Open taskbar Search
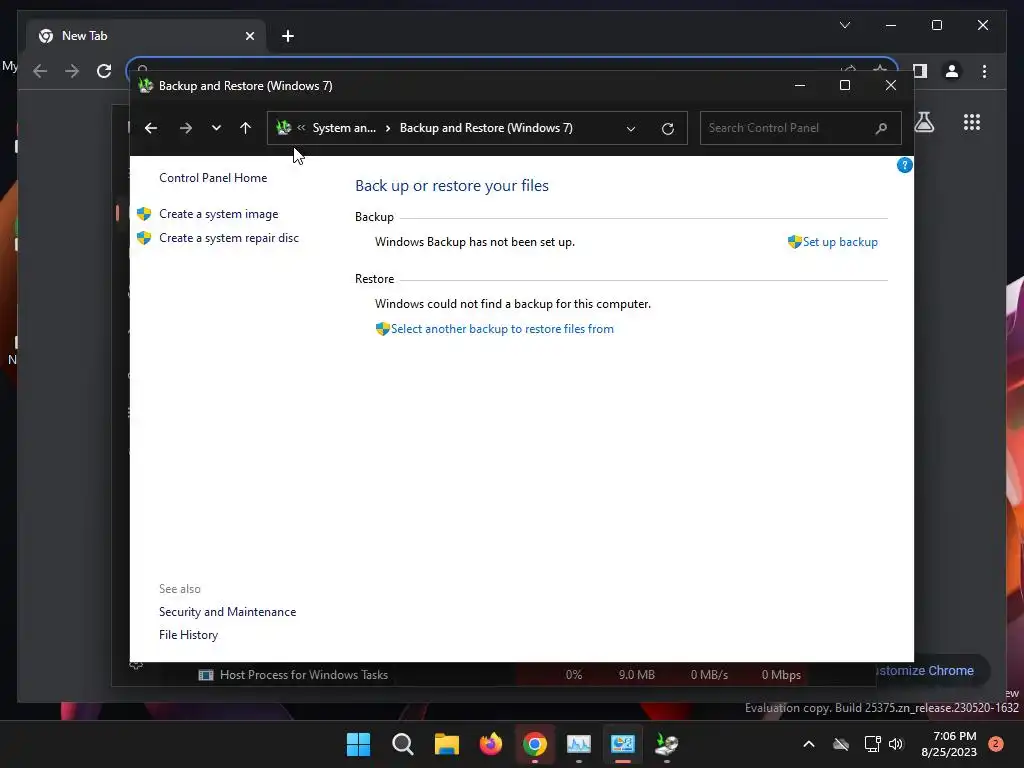The image size is (1024, 768). pyautogui.click(x=402, y=744)
